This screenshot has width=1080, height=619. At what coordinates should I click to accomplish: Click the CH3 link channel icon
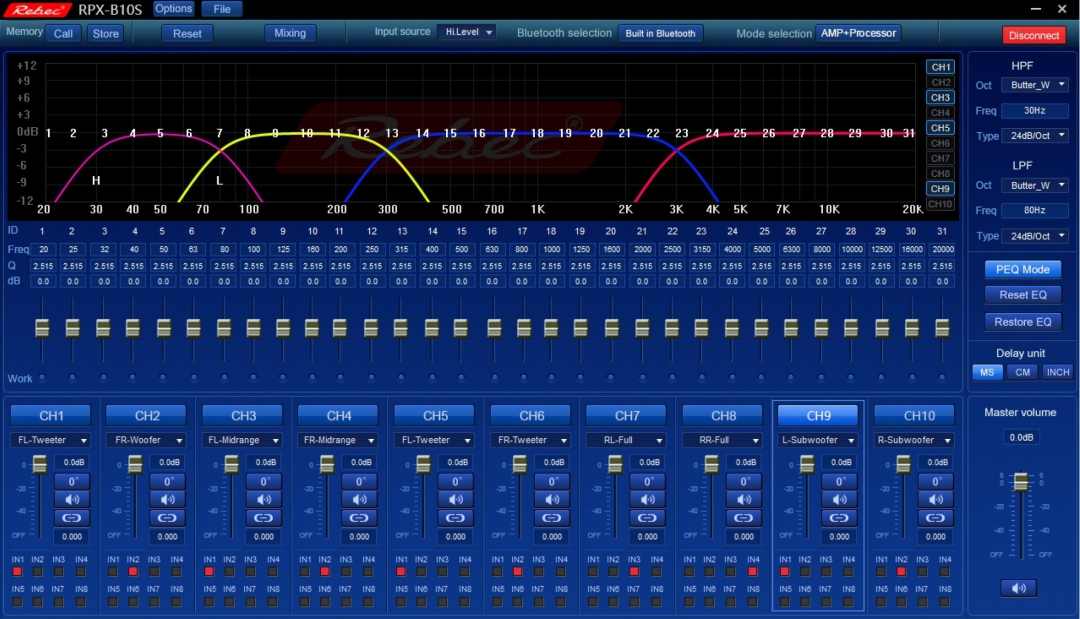click(264, 518)
